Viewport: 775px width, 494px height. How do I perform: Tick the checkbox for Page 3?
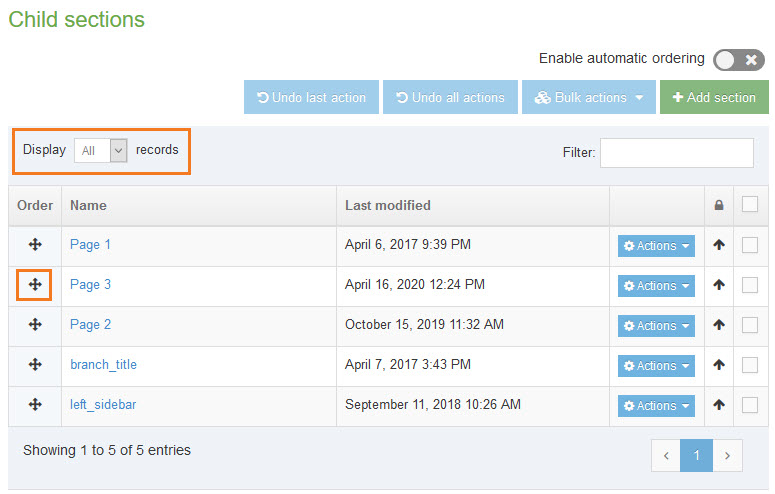click(x=750, y=285)
